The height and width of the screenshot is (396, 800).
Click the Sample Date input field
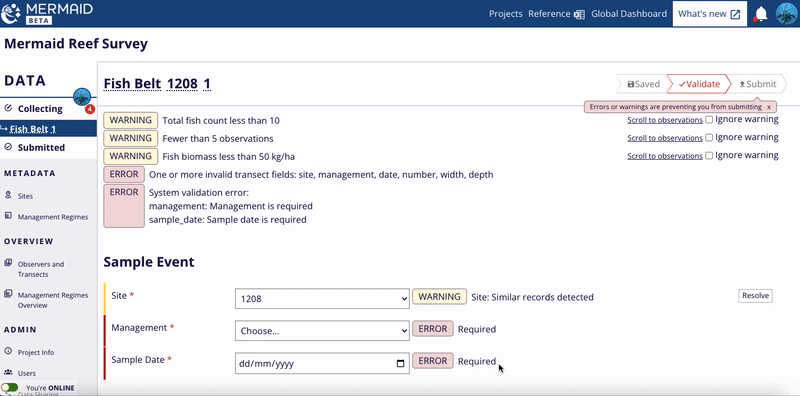tap(322, 363)
